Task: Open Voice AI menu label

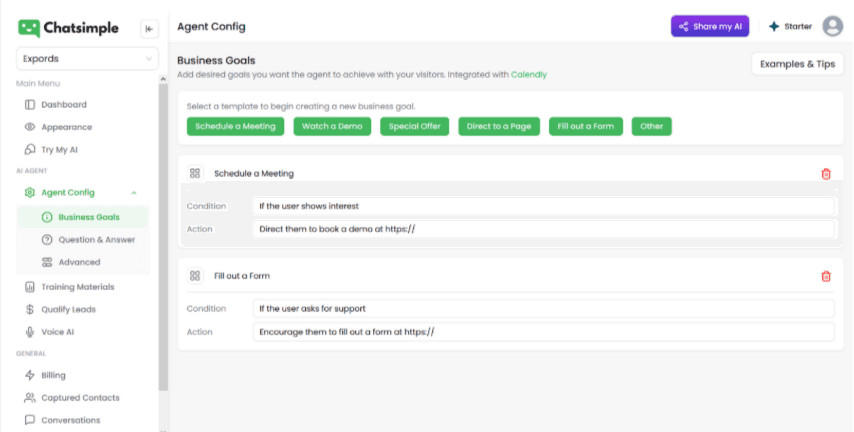Action: tap(58, 332)
